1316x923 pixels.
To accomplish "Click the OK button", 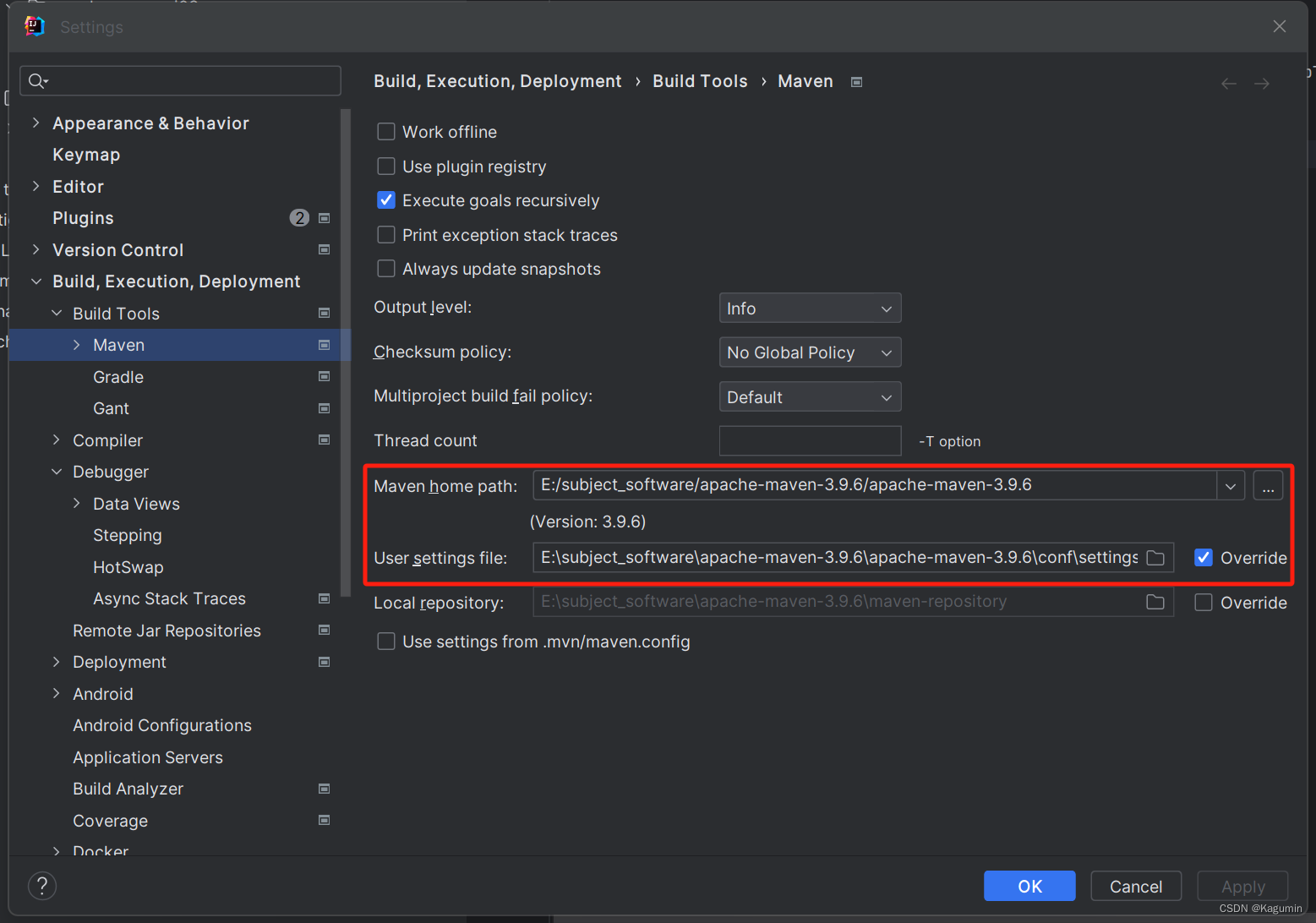I will point(1029,886).
